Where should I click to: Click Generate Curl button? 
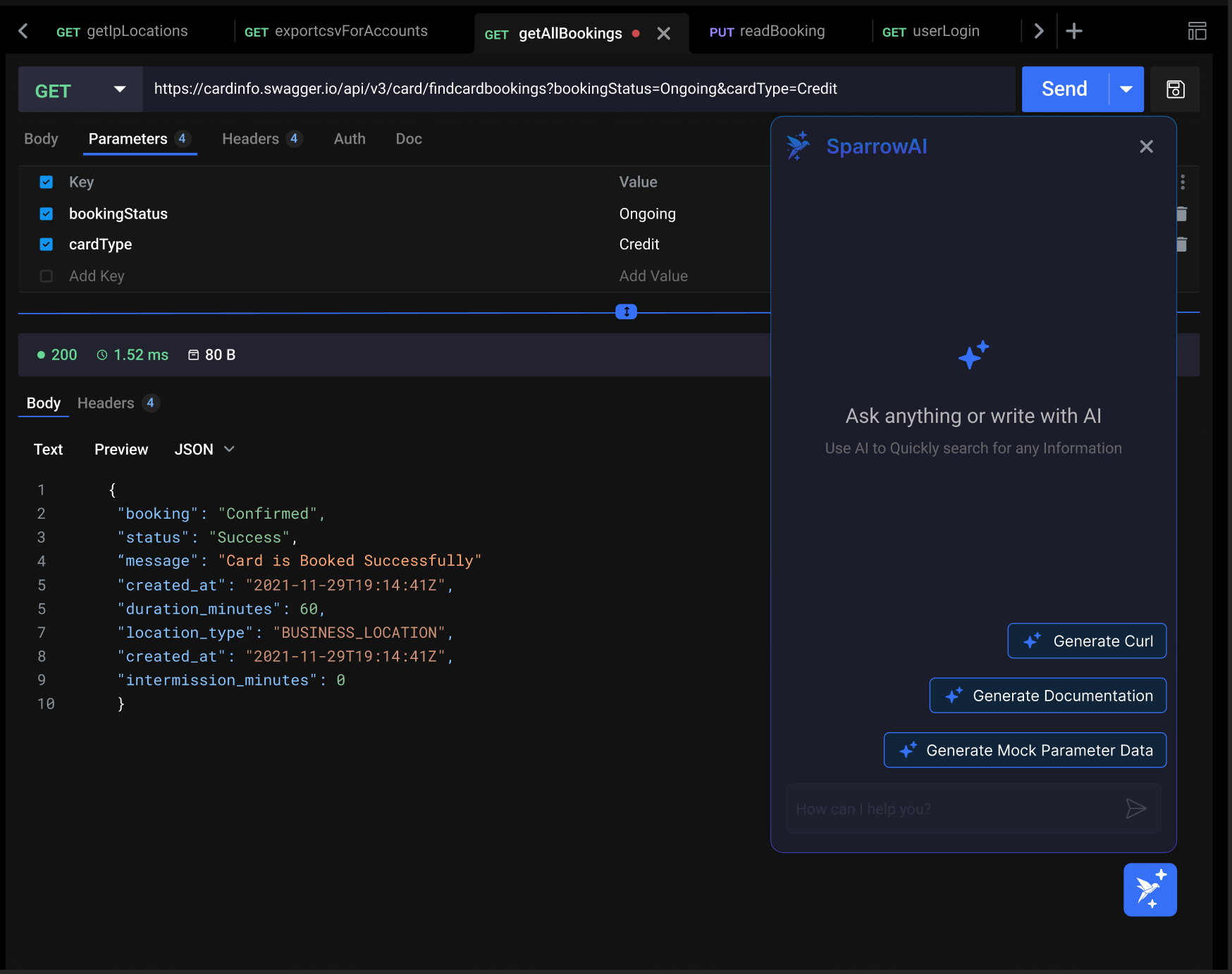click(1087, 641)
